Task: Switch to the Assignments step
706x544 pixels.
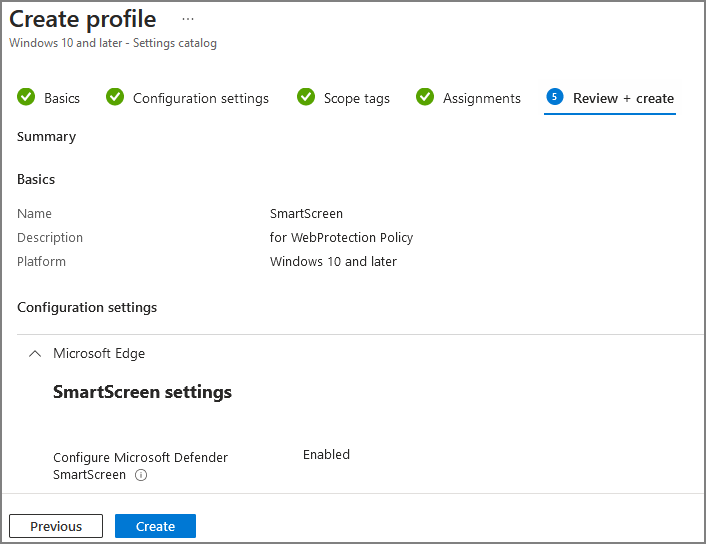Action: [x=468, y=98]
